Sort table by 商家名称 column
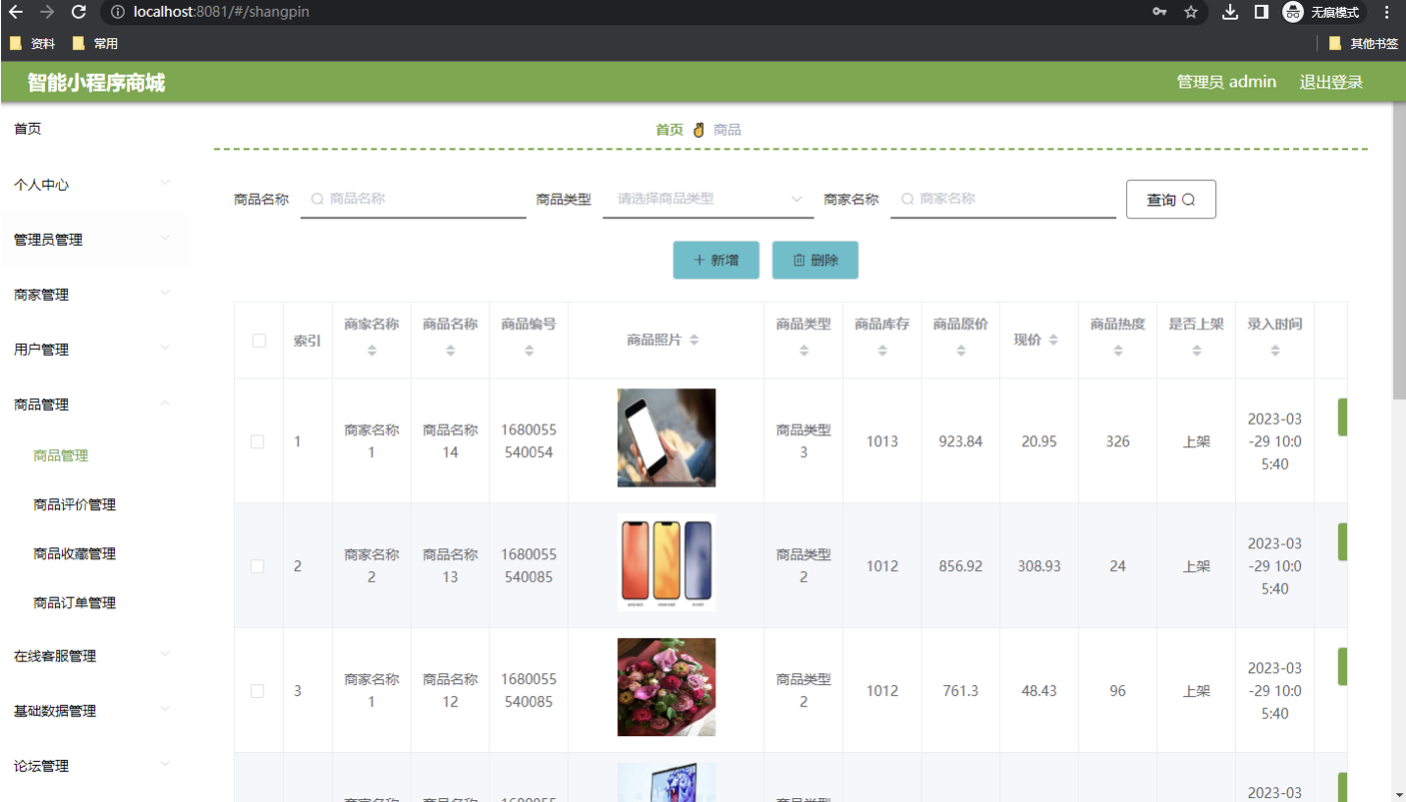Image resolution: width=1406 pixels, height=802 pixels. pyautogui.click(x=372, y=351)
